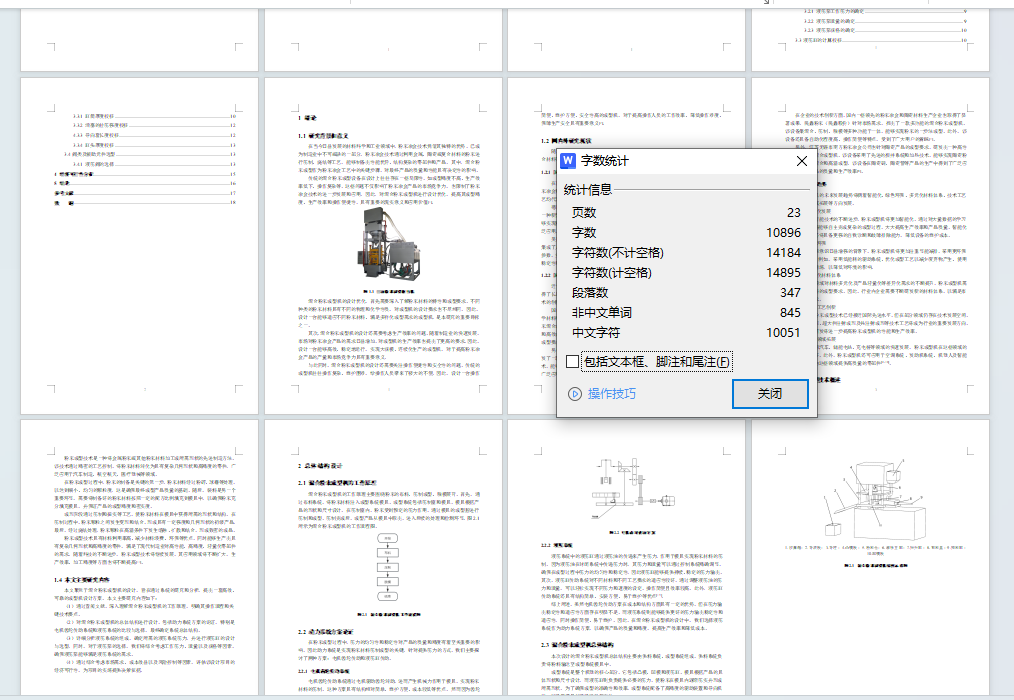The width and height of the screenshot is (1014, 700).
Task: Click the 1.2 国内外研究现状 heading
Action: [x=566, y=140]
